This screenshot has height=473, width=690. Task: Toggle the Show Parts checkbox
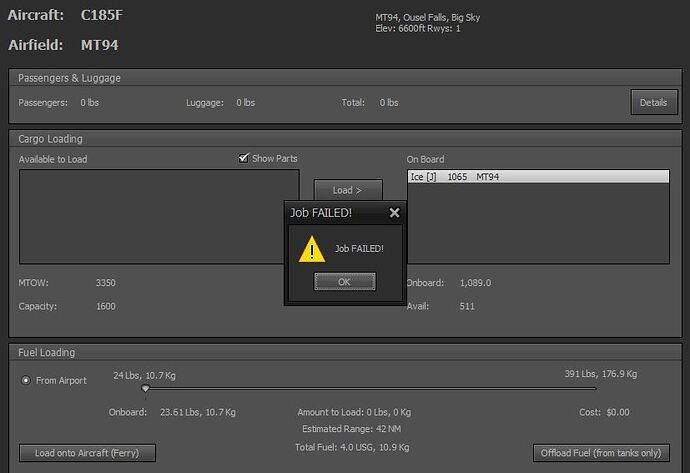coord(243,158)
